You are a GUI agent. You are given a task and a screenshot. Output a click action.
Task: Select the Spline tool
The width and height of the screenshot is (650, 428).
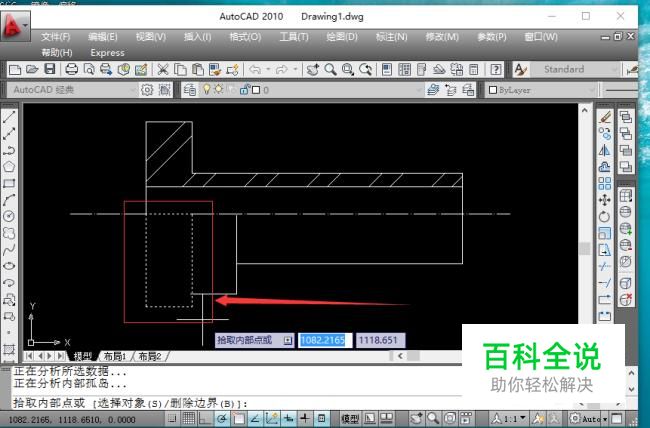click(x=9, y=250)
